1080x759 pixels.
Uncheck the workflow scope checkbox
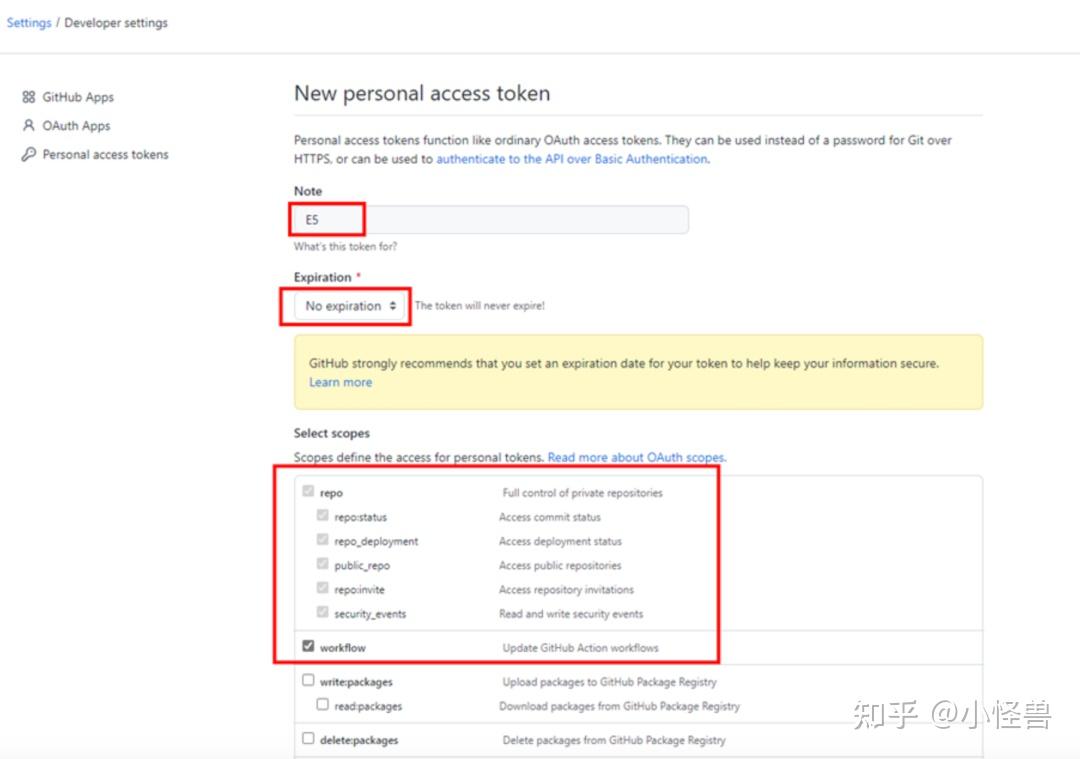(308, 647)
